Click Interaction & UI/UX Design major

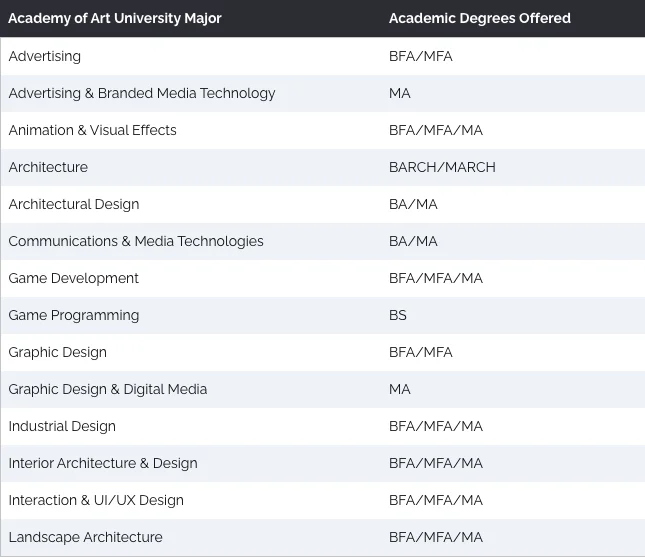point(96,500)
